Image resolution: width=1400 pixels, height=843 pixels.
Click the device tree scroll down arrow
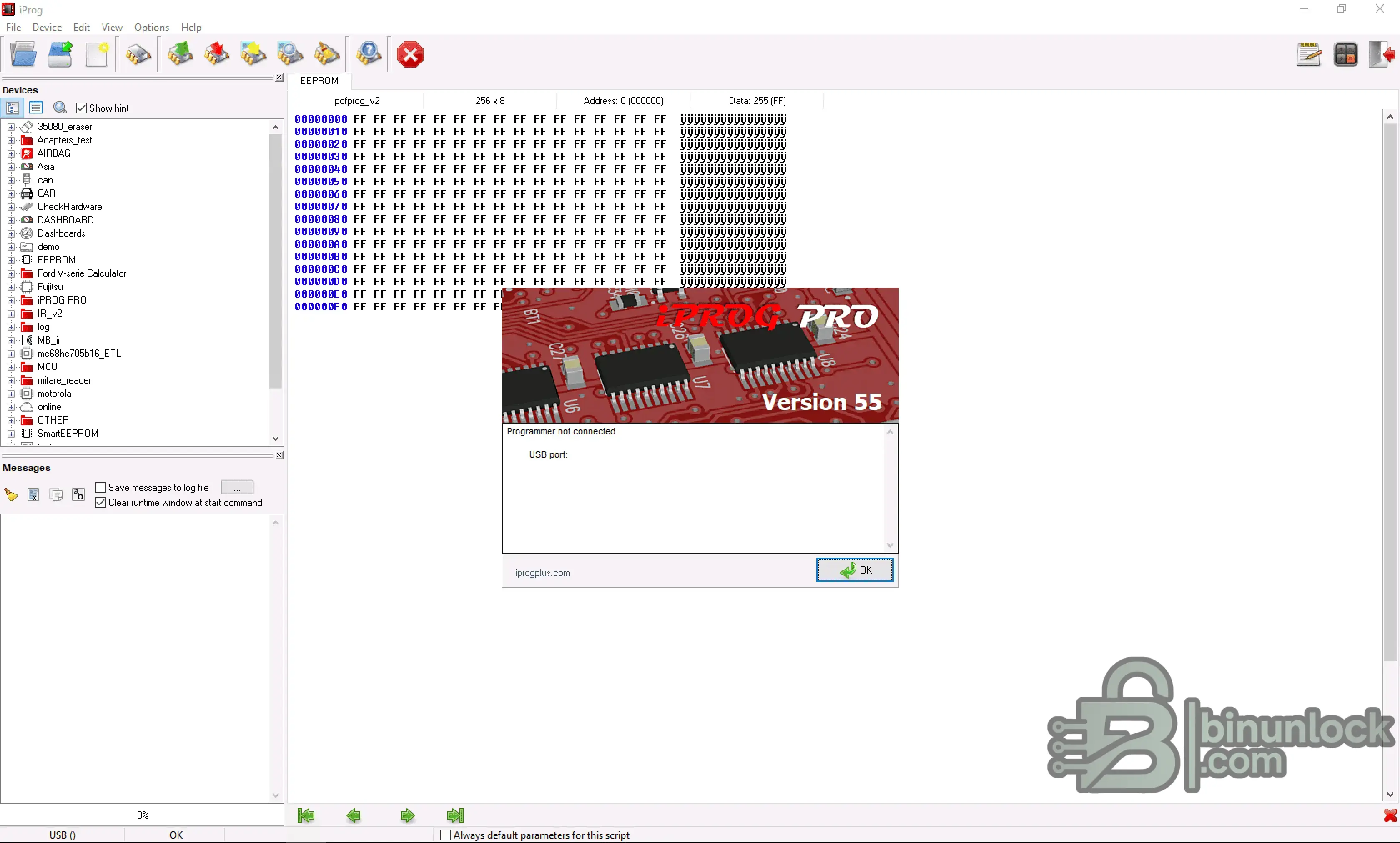[x=276, y=439]
